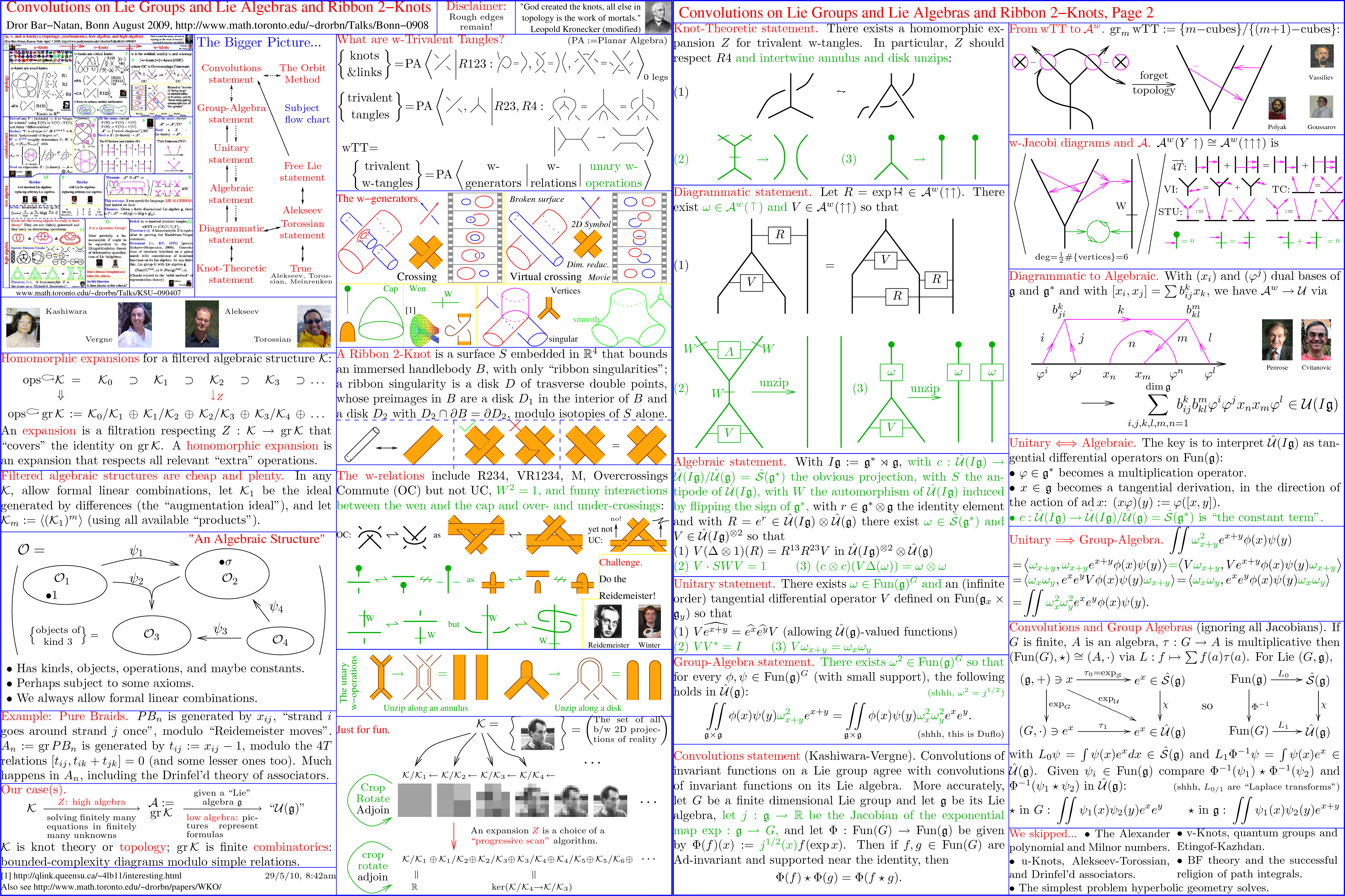The image size is (1345, 896).
Task: Click the Leopold Kronecker portrait in the header
Action: pyautogui.click(x=657, y=17)
